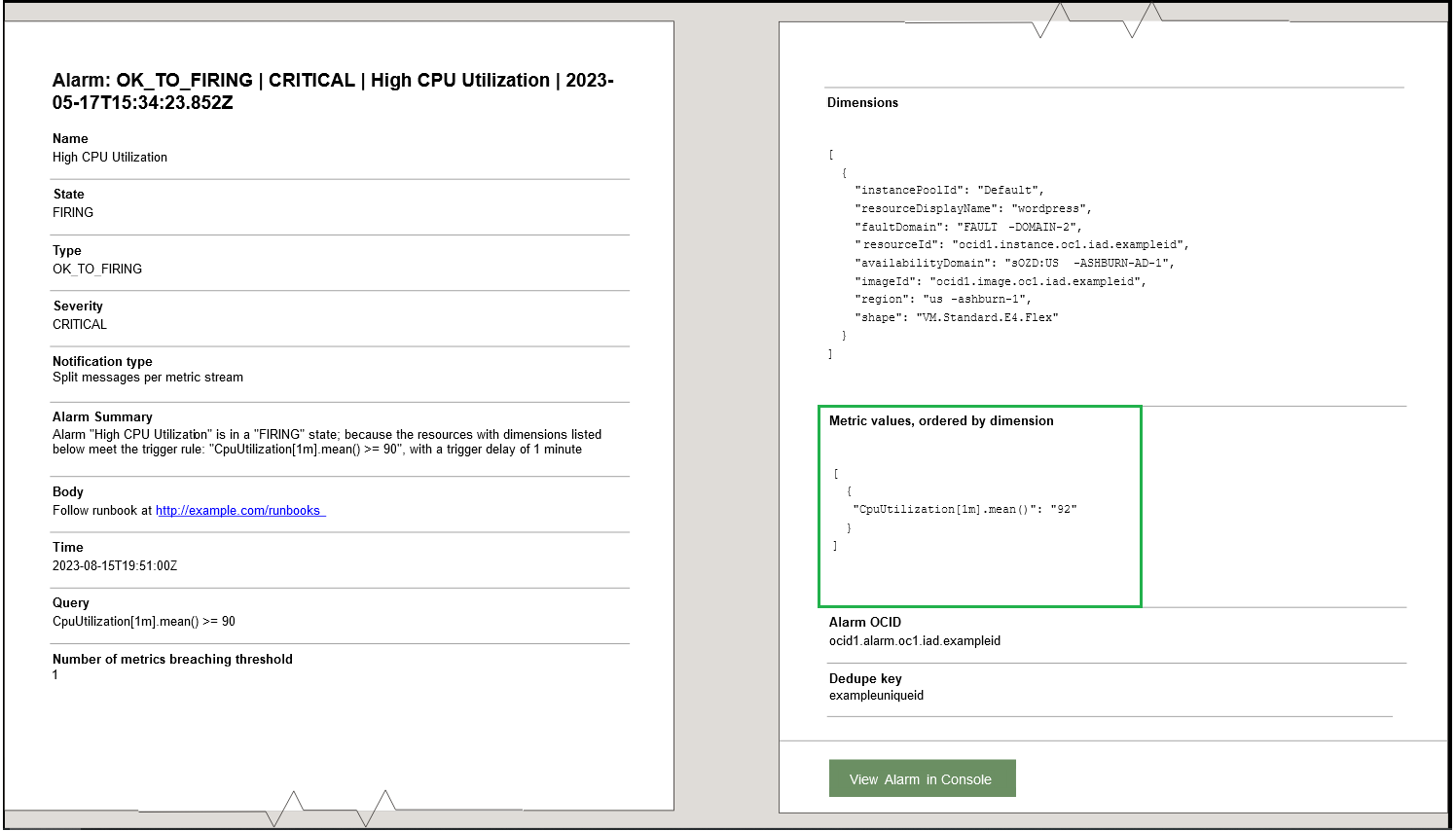Open the runbook hyperlink in the Body section
Viewport: 1456px width, 831px height.
[239, 510]
